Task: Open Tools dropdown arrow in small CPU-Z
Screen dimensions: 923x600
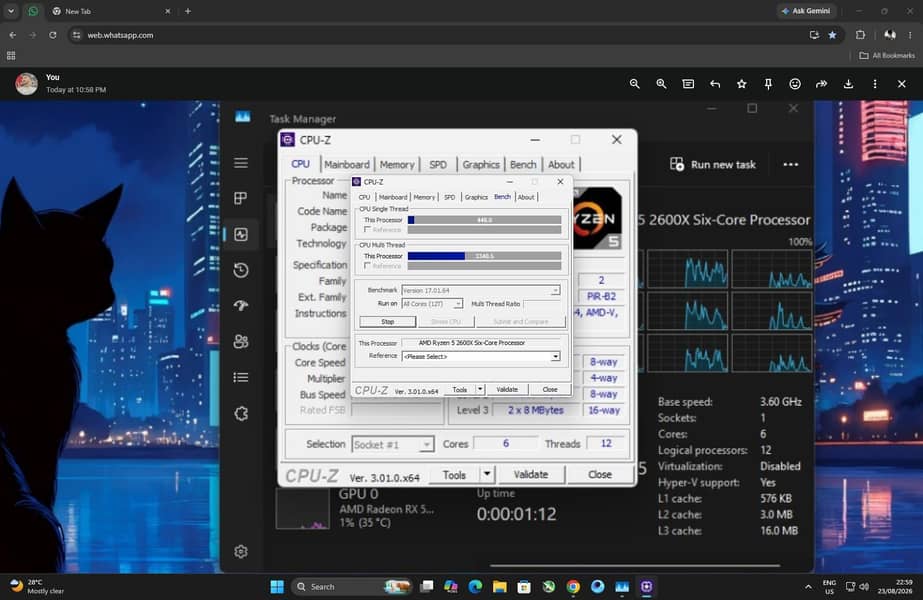Action: (480, 389)
